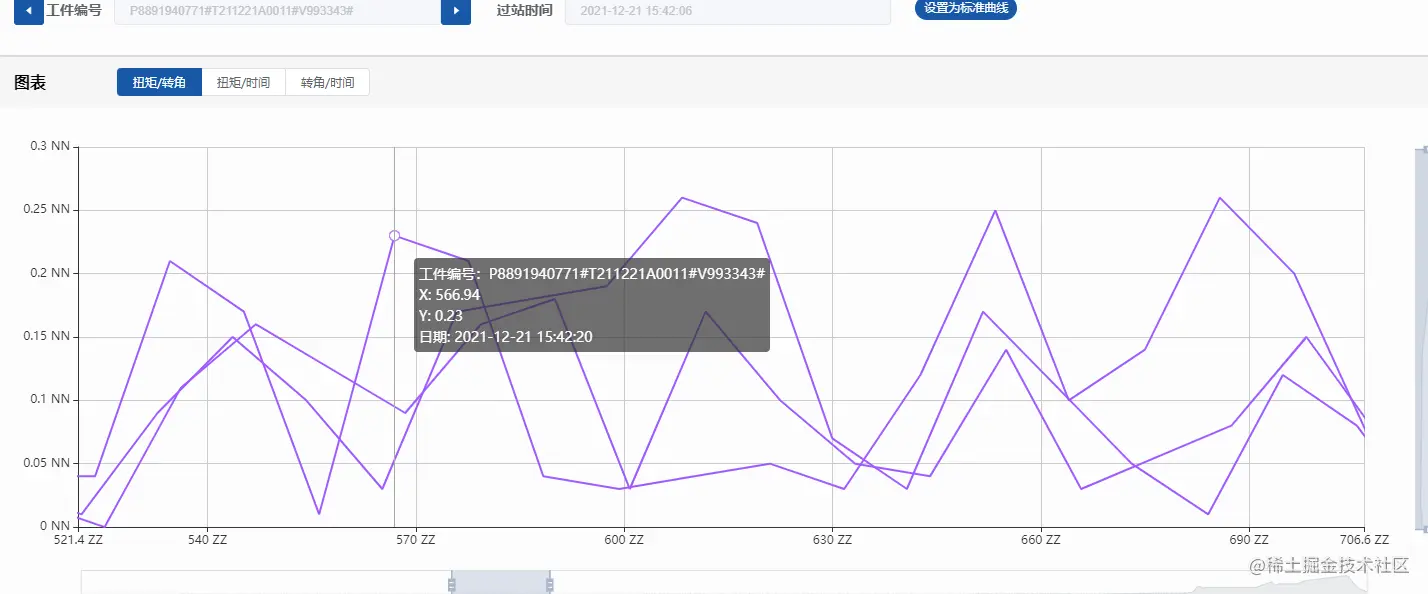Screen dimensions: 1428x594
Task: Click the 706.6 ZZ axis end label
Action: [x=1363, y=540]
